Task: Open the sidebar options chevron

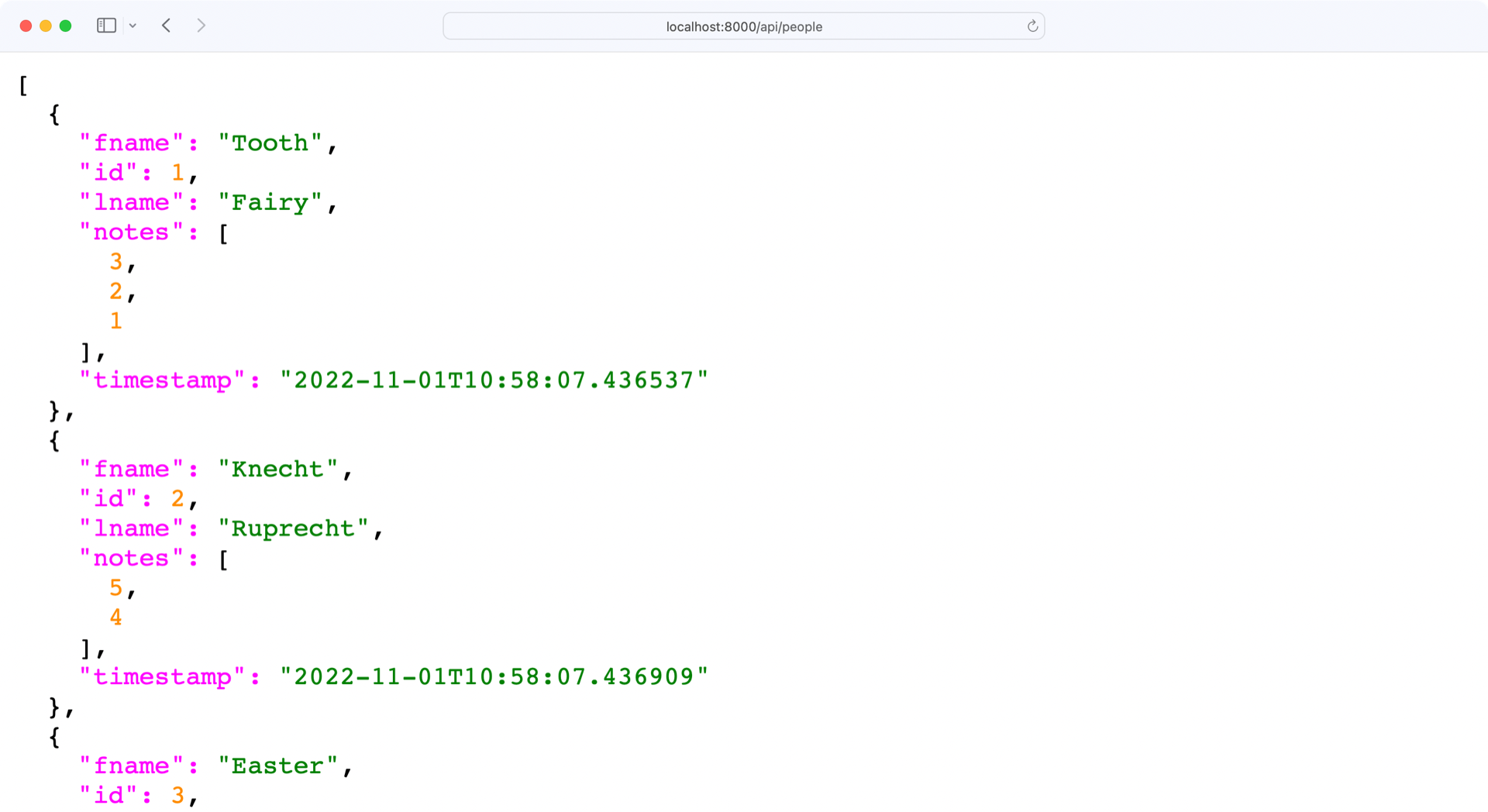Action: (x=133, y=26)
